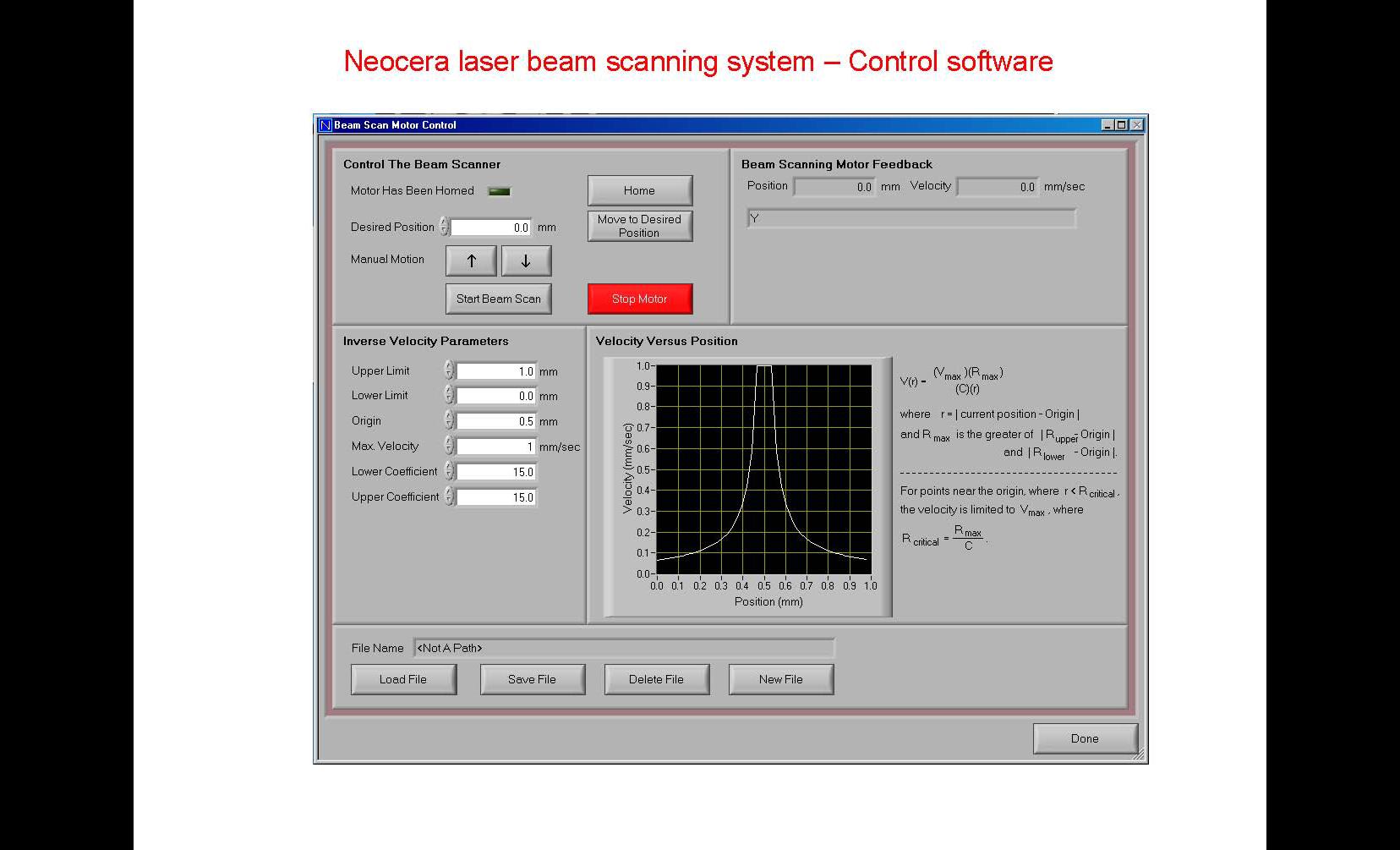1400x850 pixels.
Task: Click the Upper Coefficient stepper arrows
Action: (449, 496)
